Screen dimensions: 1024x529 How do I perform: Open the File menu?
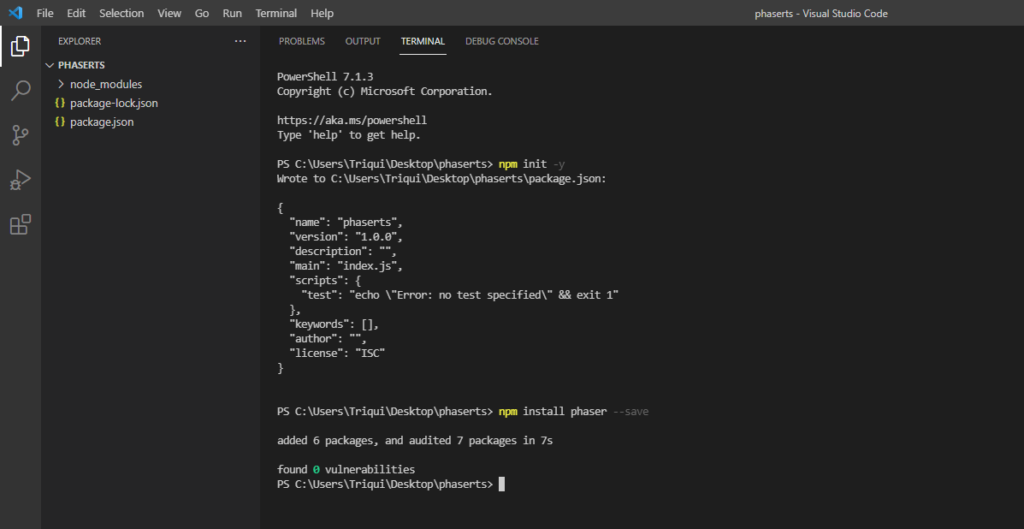click(45, 13)
